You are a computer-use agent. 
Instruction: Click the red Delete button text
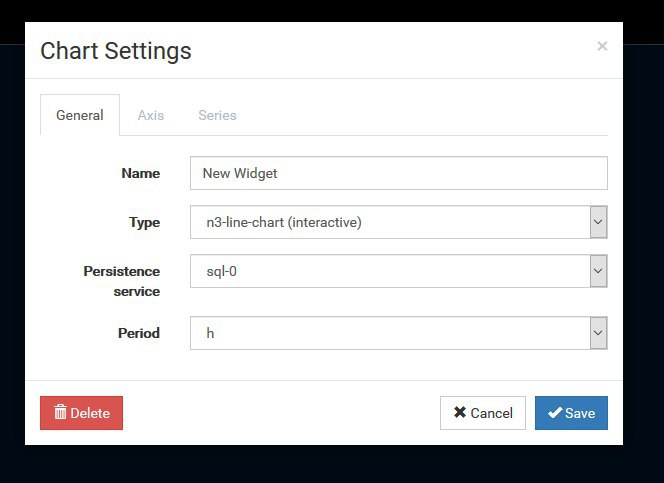[90, 413]
